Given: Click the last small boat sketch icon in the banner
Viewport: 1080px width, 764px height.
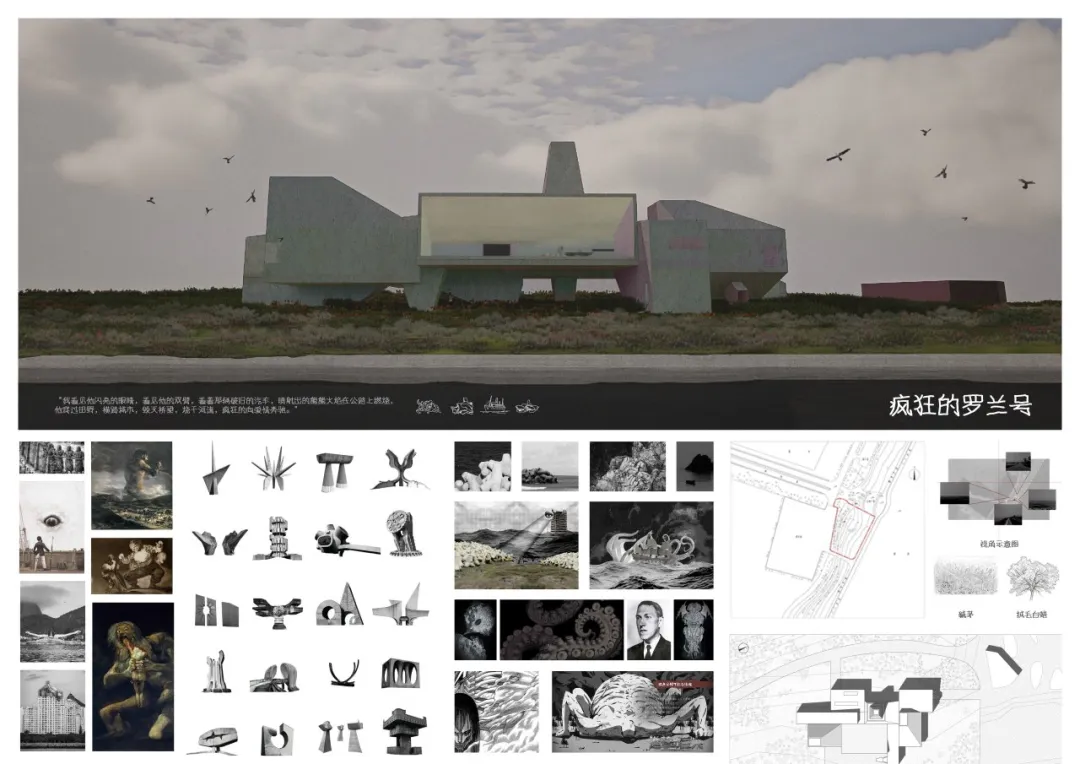Looking at the screenshot, I should (x=527, y=406).
